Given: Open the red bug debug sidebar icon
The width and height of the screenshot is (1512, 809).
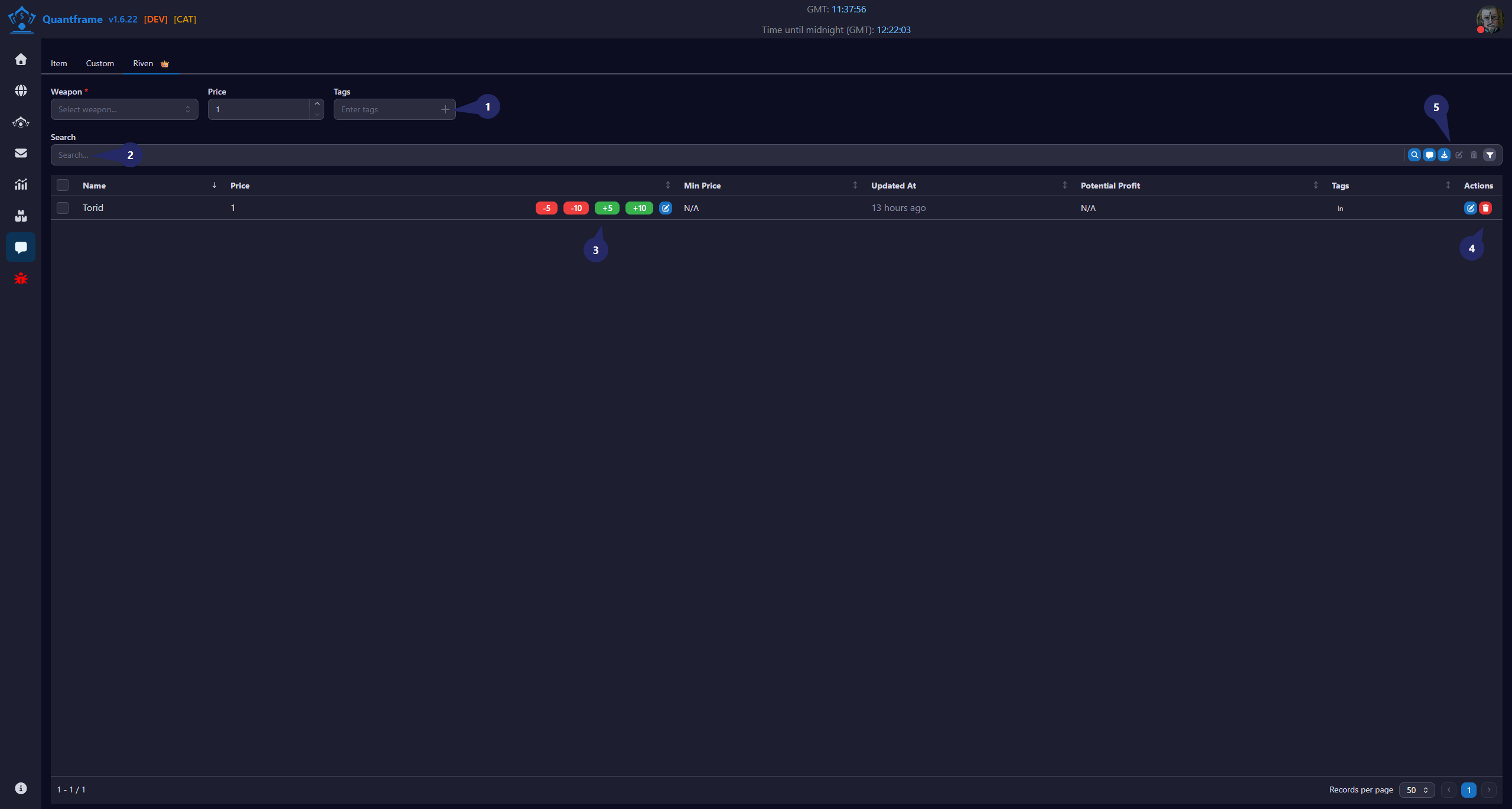Looking at the screenshot, I should coord(21,278).
